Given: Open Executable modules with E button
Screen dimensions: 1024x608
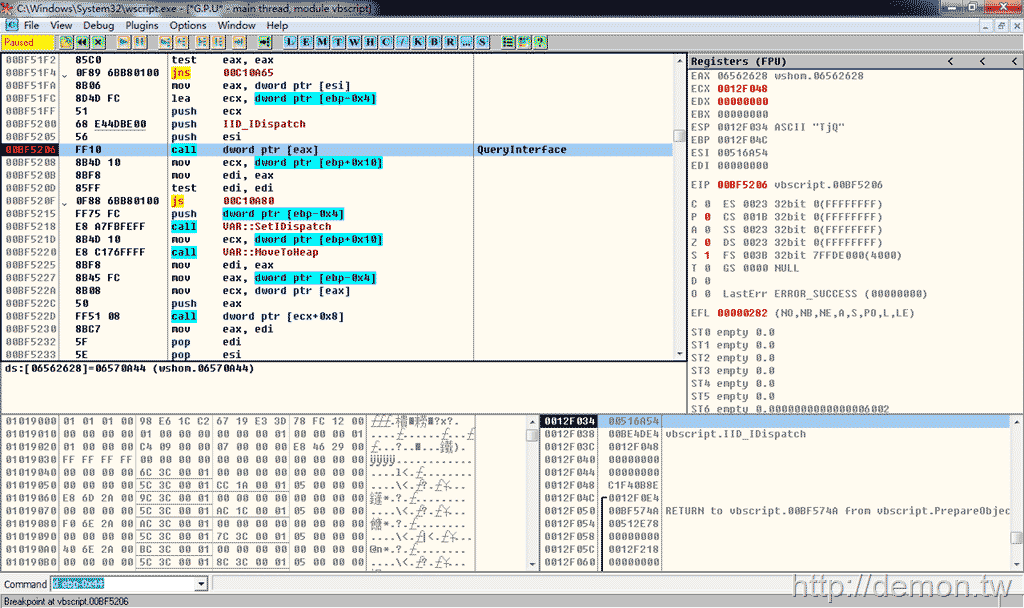Looking at the screenshot, I should point(306,42).
